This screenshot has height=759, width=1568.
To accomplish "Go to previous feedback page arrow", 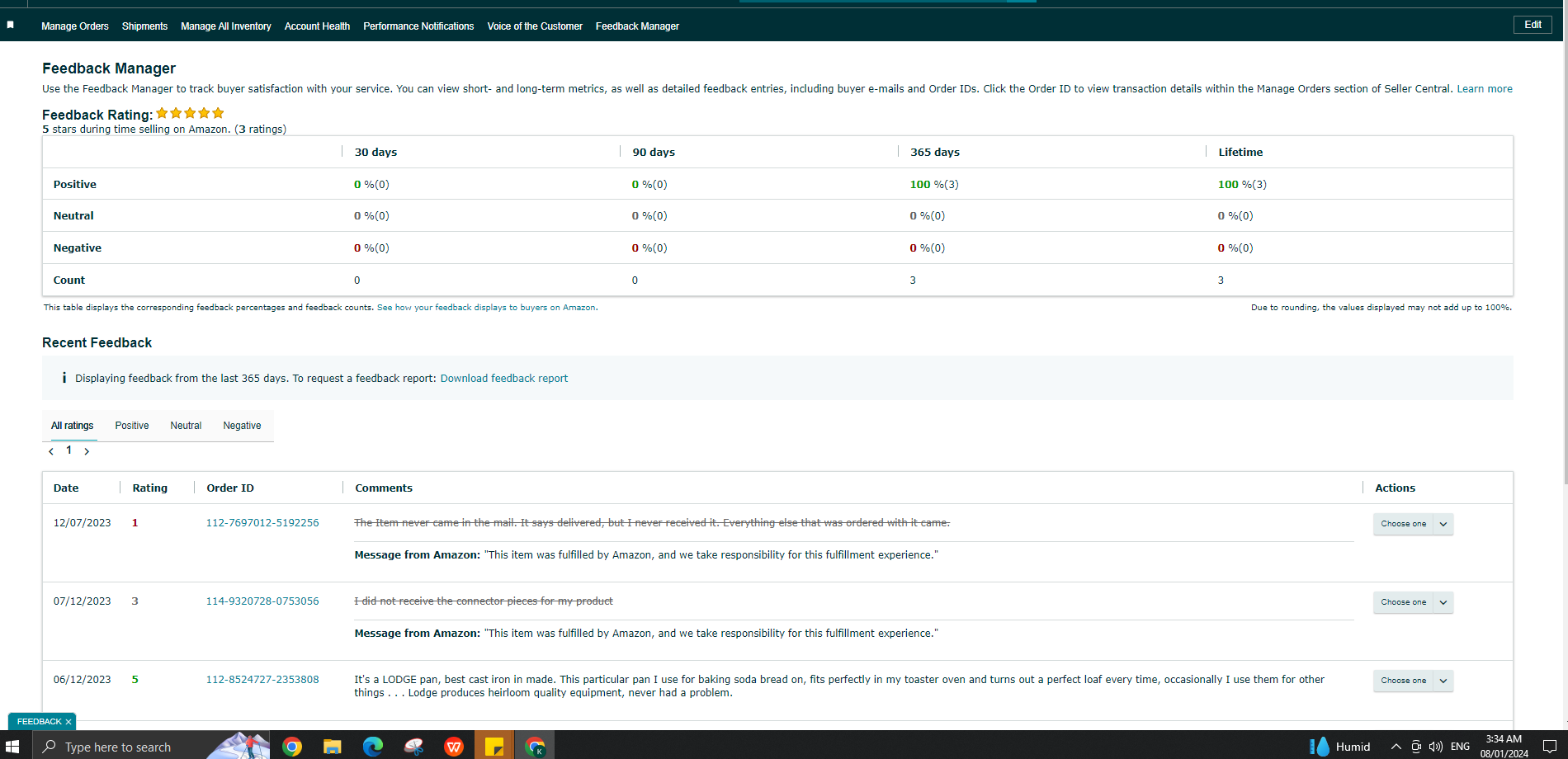I will click(x=51, y=451).
